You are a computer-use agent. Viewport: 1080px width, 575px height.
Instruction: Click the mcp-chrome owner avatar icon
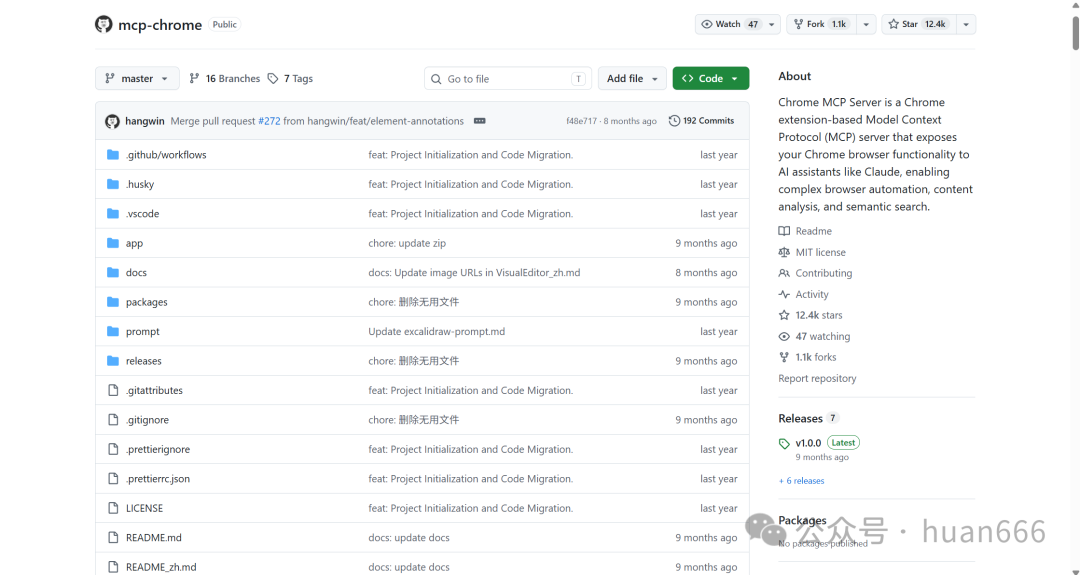pyautogui.click(x=103, y=24)
